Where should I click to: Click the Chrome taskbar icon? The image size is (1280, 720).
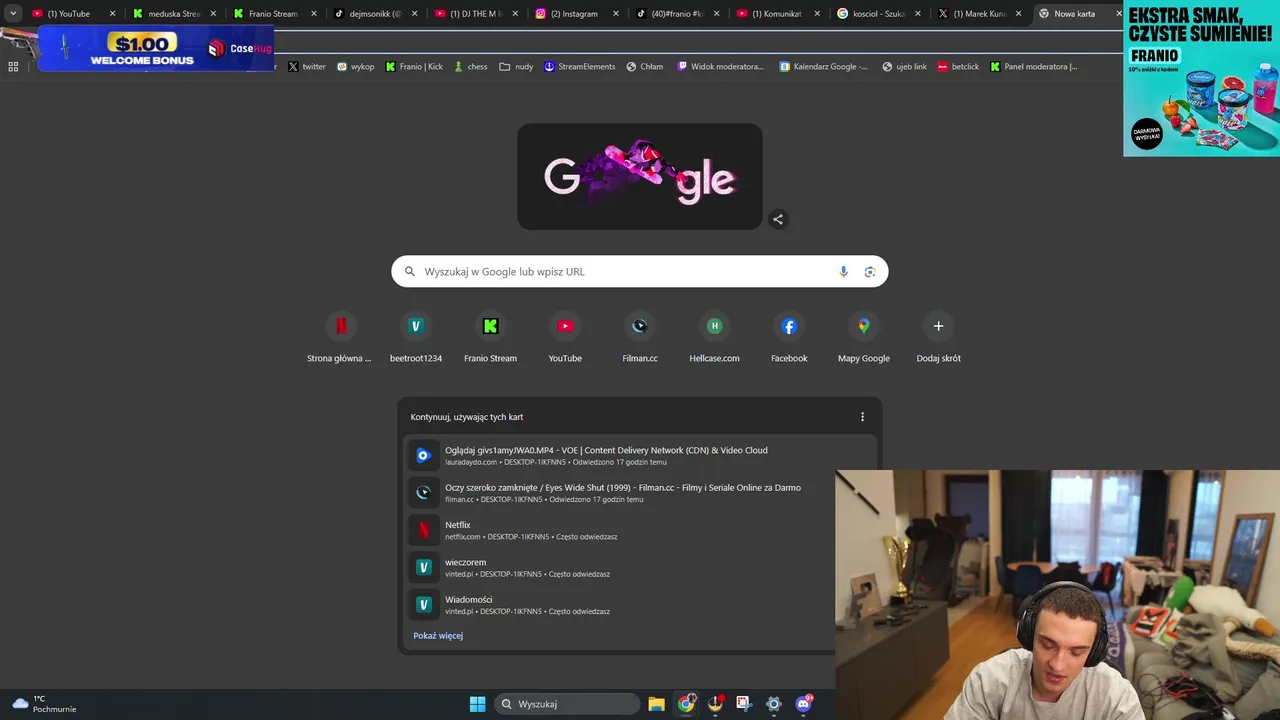click(686, 704)
